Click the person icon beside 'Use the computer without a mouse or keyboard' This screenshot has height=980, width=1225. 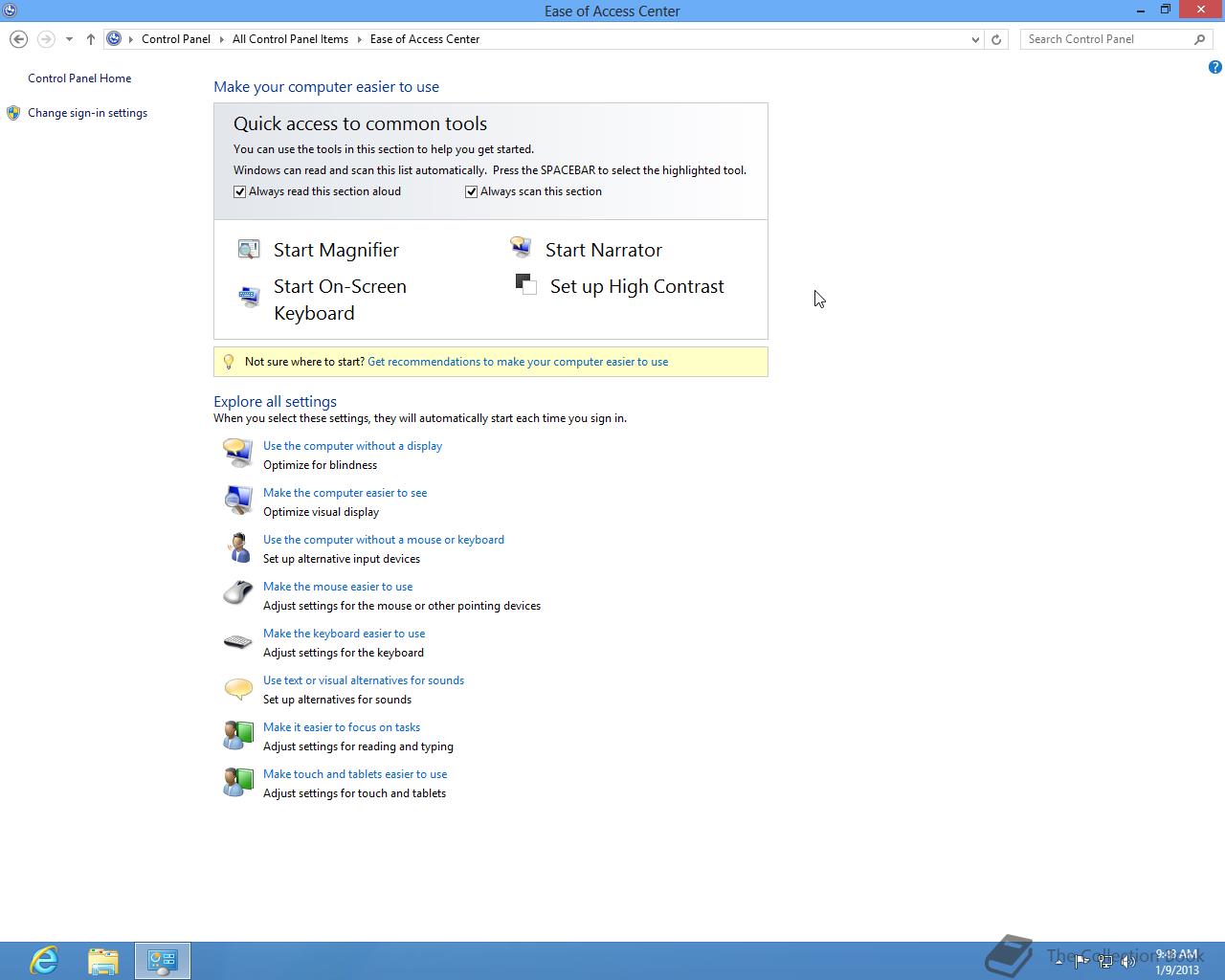click(237, 546)
